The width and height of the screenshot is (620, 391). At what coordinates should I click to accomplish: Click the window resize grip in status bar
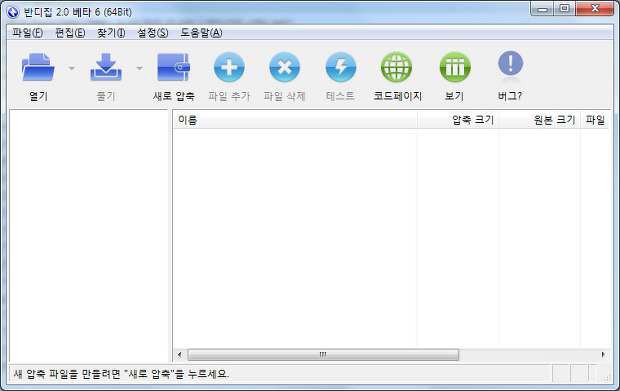607,378
